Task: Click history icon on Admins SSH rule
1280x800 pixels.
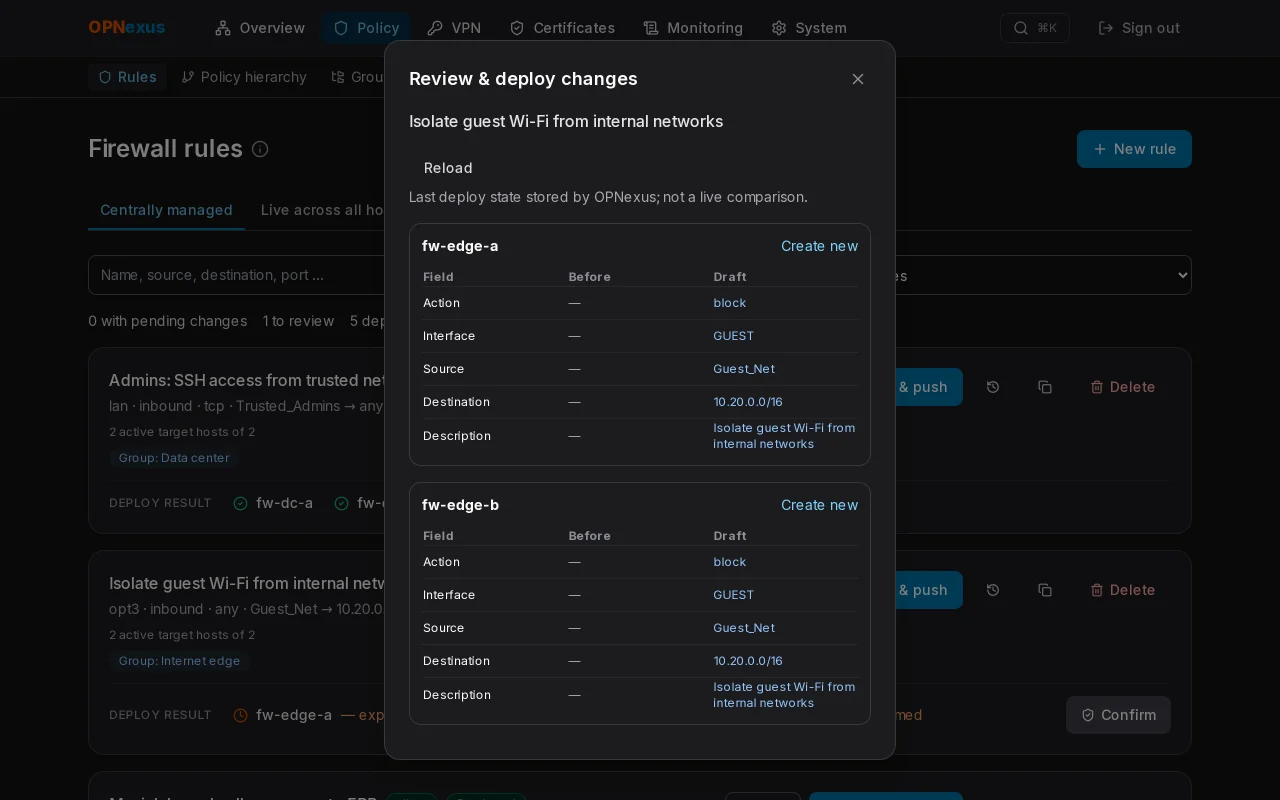Action: pos(993,387)
